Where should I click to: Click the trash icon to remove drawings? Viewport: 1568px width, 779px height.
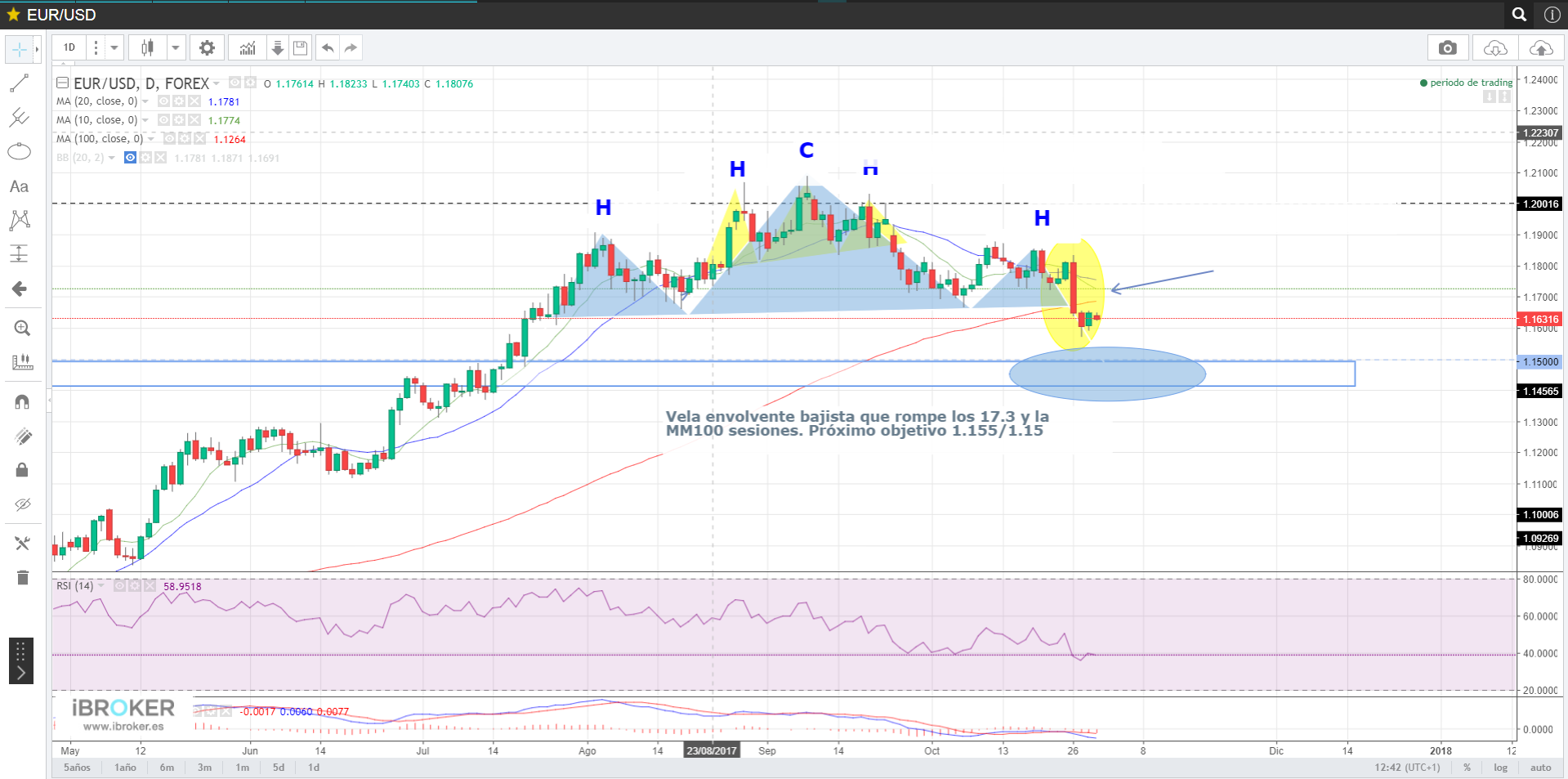click(22, 578)
